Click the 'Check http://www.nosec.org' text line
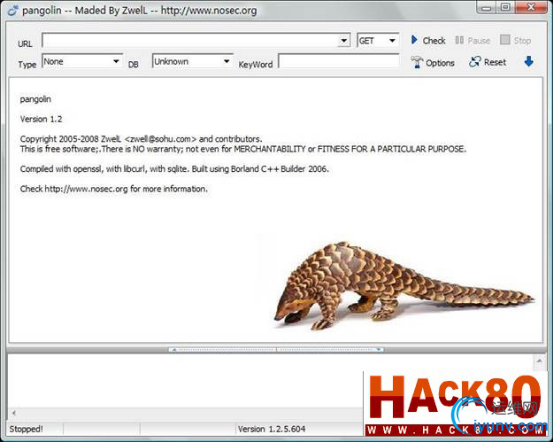This screenshot has height=442, width=554. (x=113, y=189)
